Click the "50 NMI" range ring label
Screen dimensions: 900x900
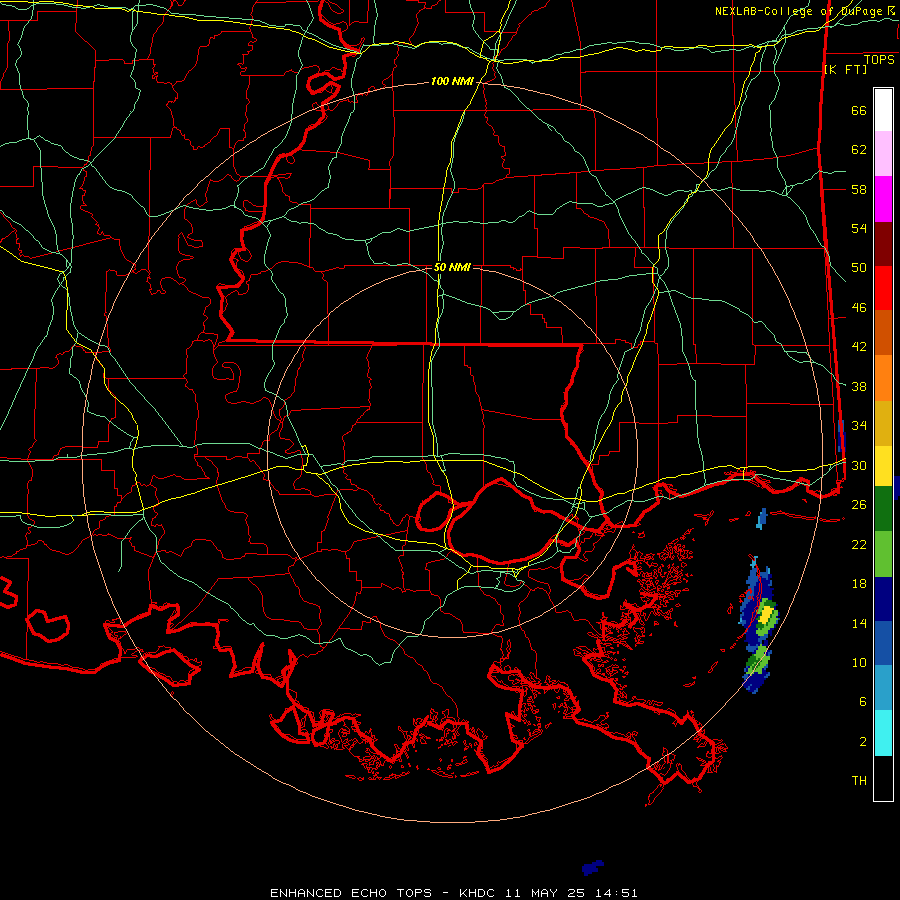(452, 267)
